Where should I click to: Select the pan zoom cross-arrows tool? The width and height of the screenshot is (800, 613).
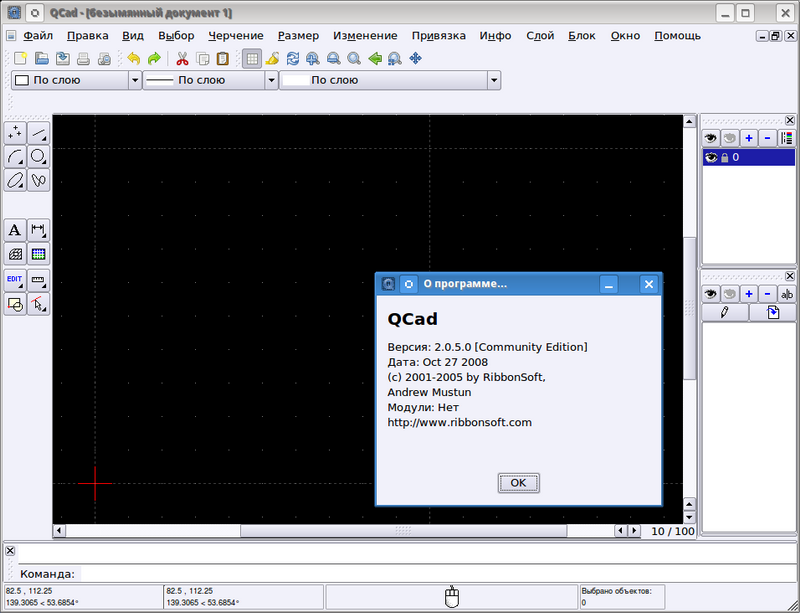[415, 59]
